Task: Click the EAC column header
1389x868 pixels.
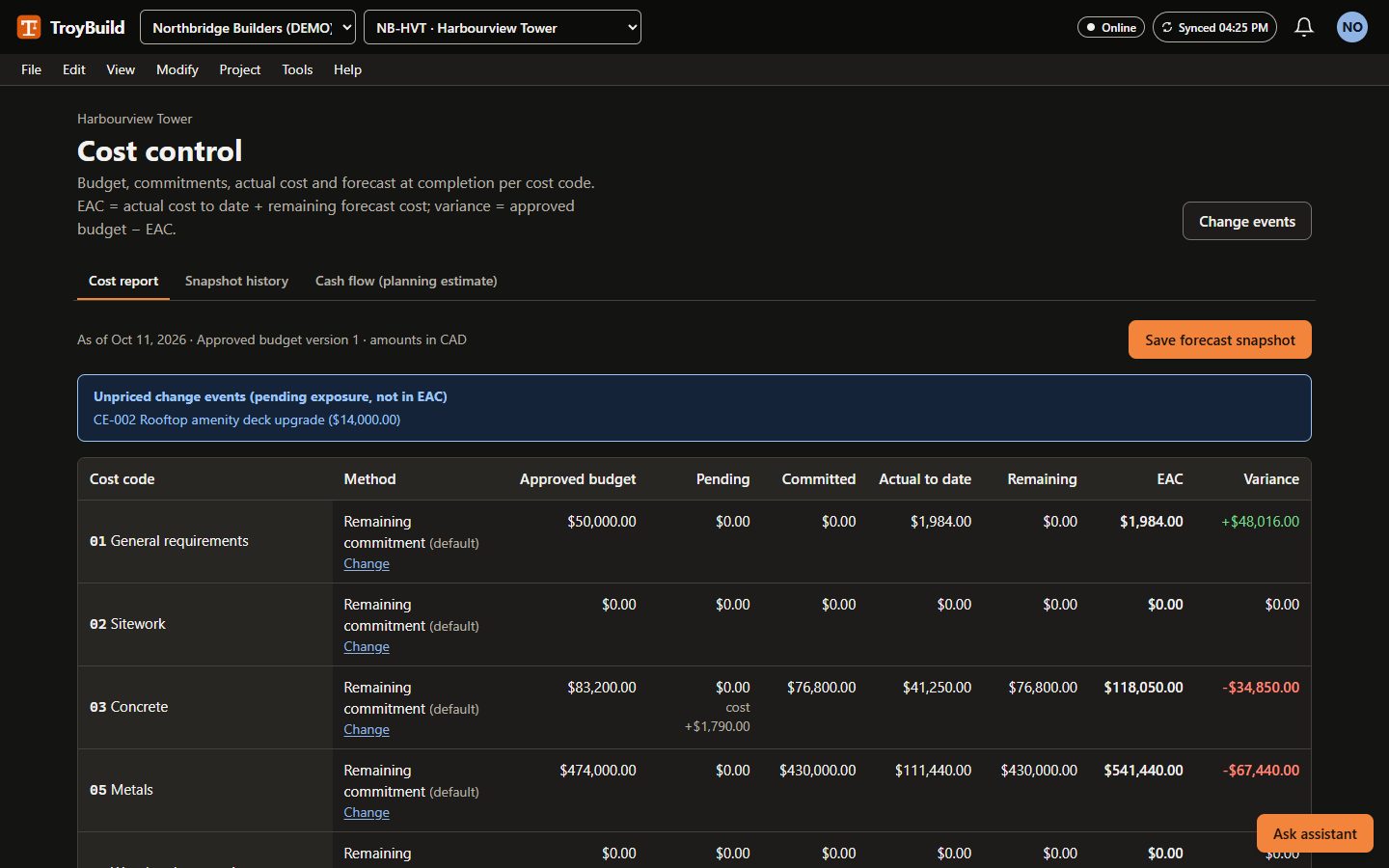Action: pyautogui.click(x=1170, y=478)
